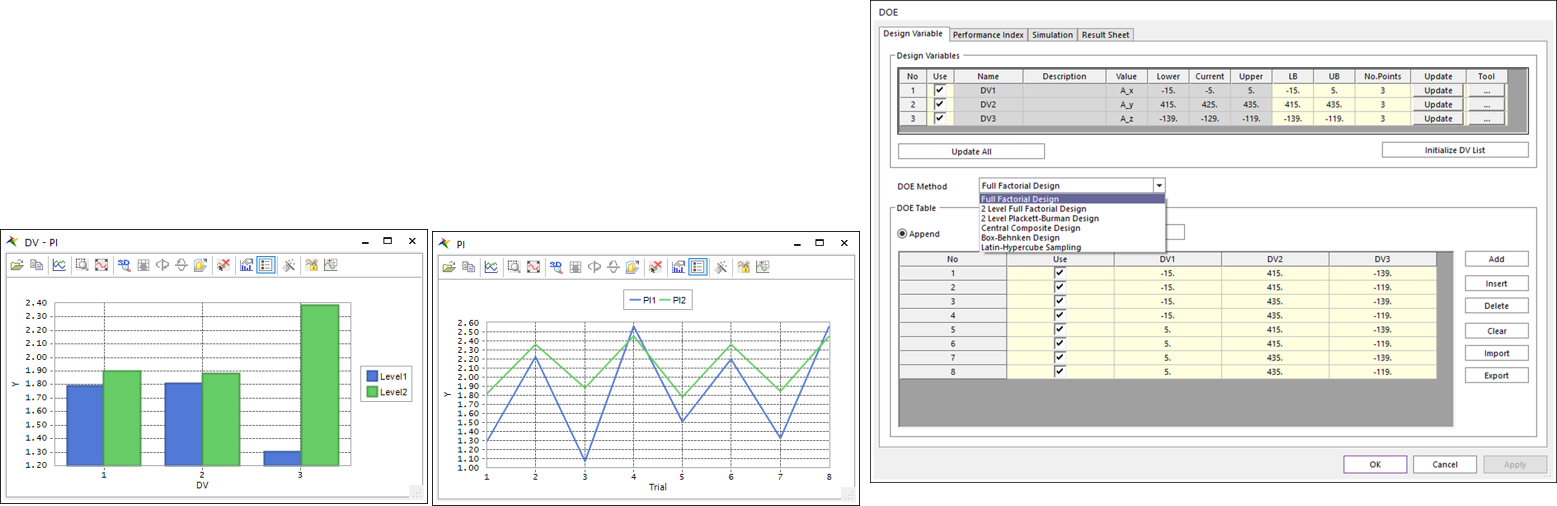Uncheck the Use checkbox for DV1 design variable

[939, 90]
